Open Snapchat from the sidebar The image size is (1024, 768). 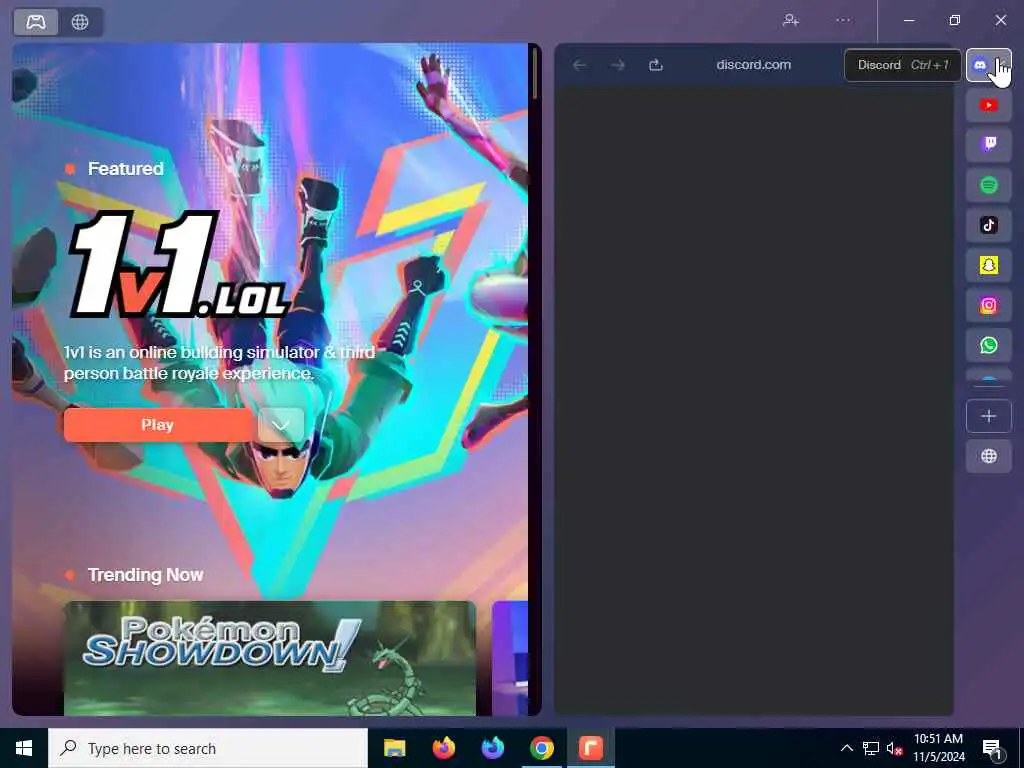point(989,265)
